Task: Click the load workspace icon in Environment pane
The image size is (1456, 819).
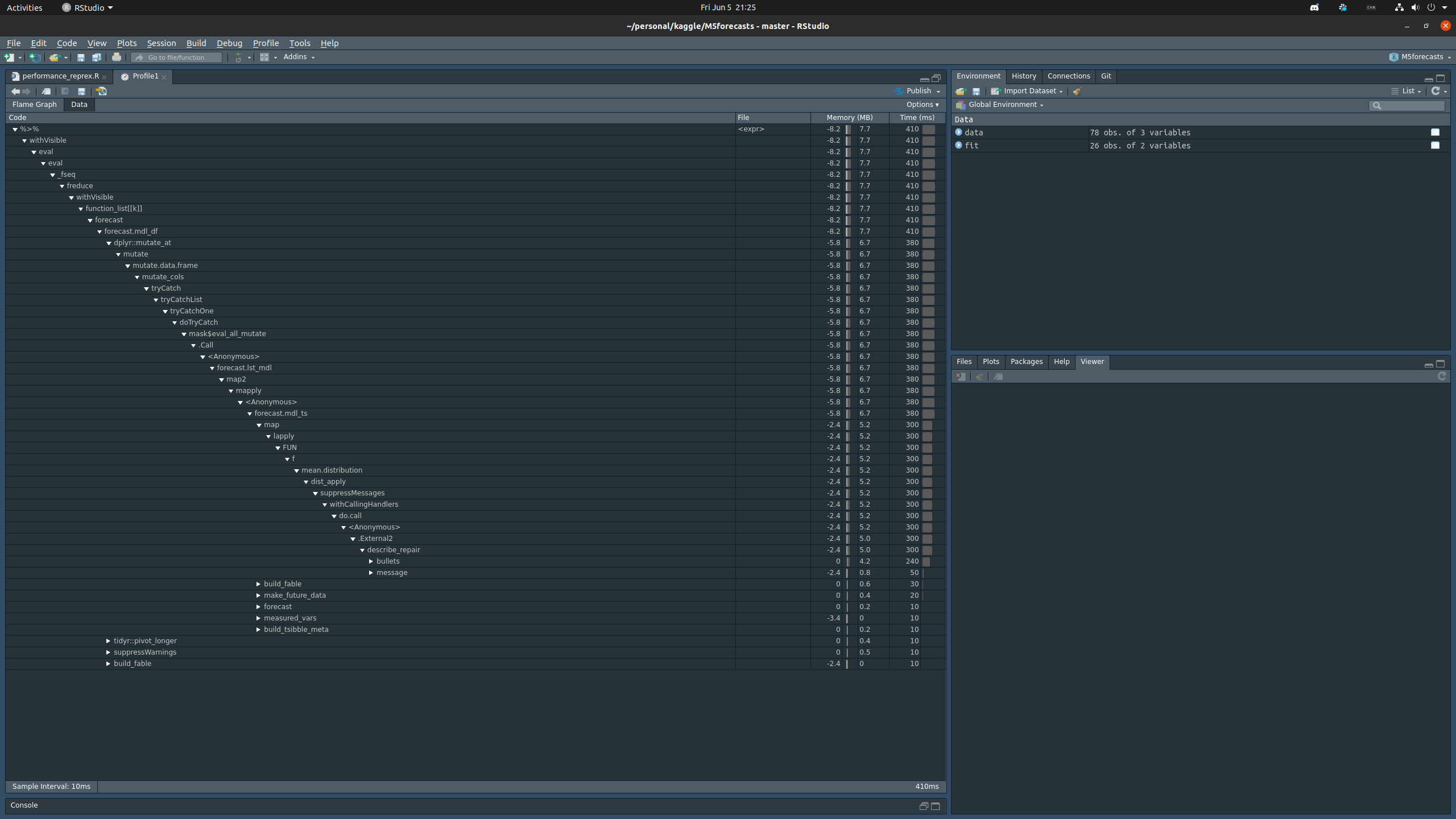Action: point(961,91)
